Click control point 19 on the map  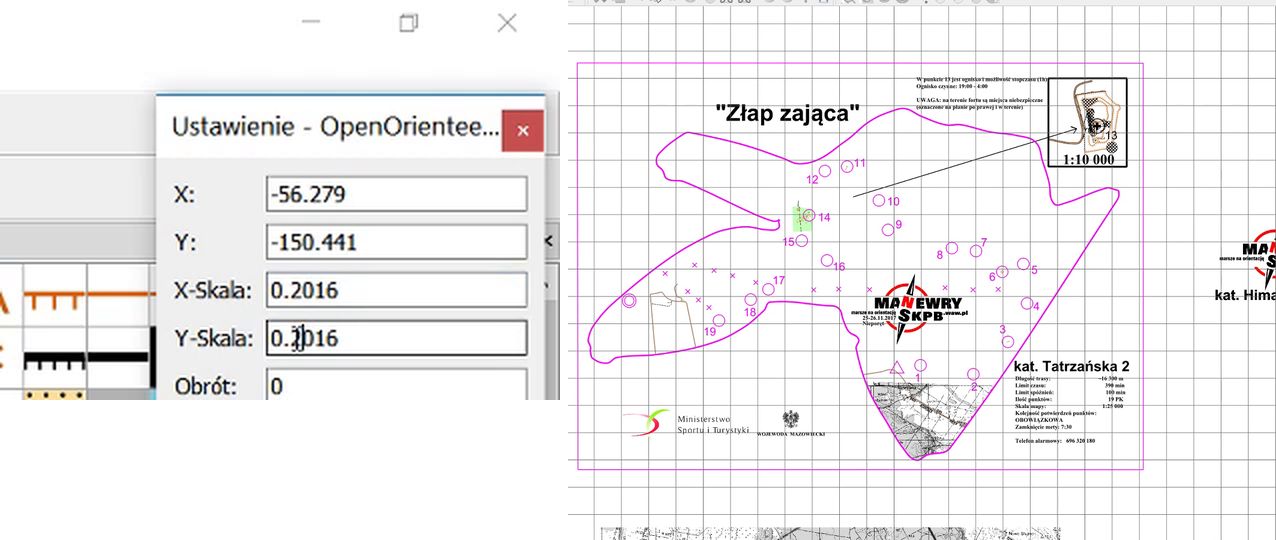pyautogui.click(x=718, y=320)
